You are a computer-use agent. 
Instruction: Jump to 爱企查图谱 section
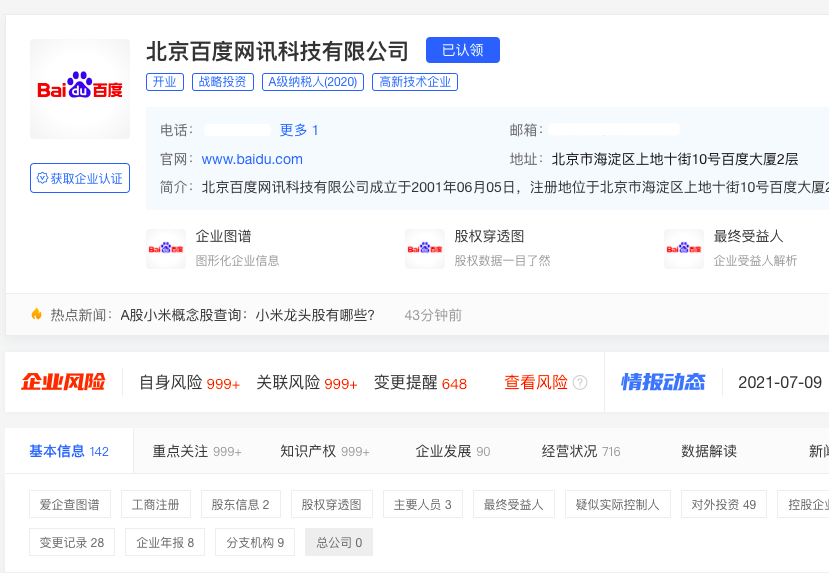(x=70, y=504)
